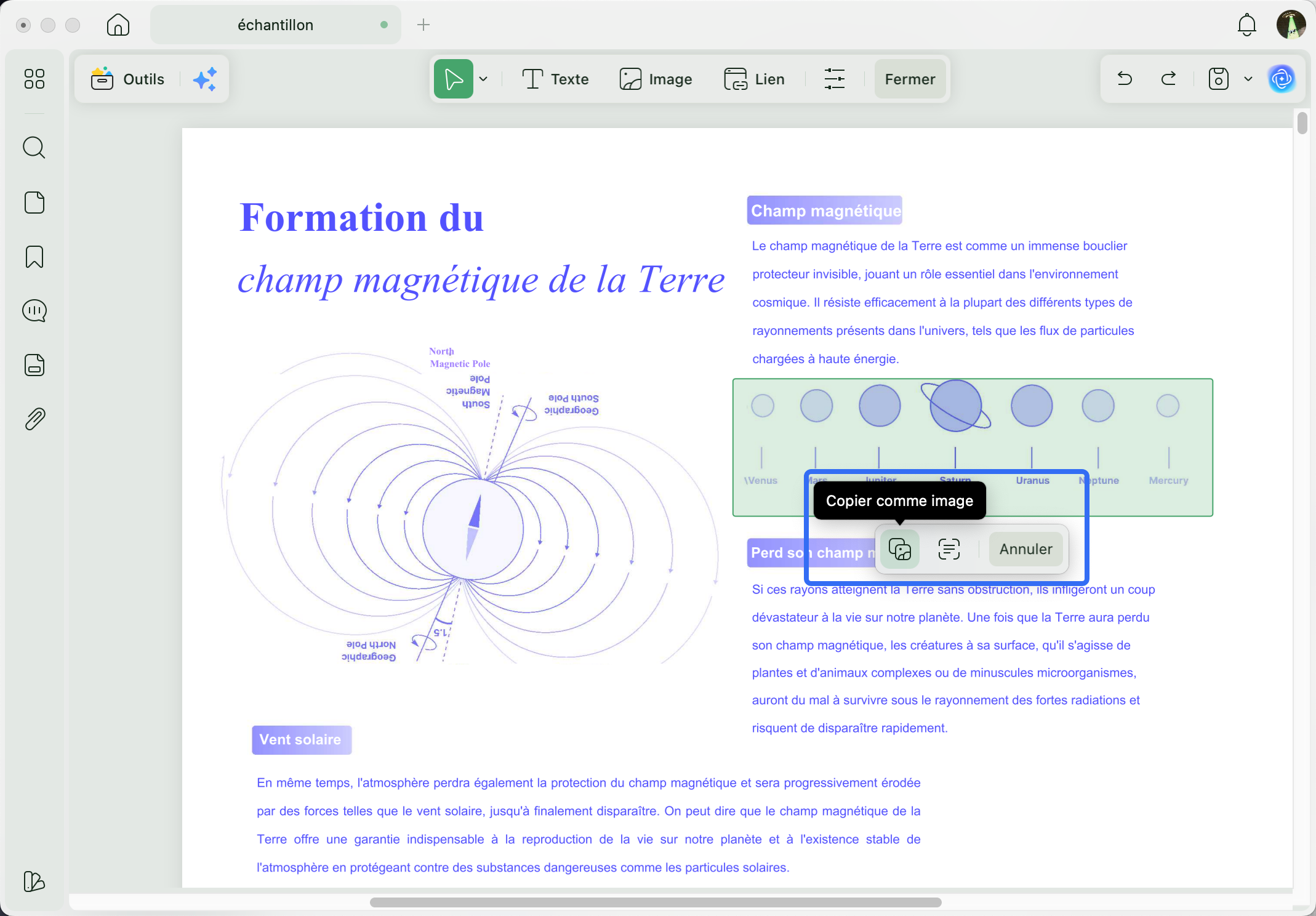
Task: Open the attachments paperclip icon
Action: coord(34,419)
